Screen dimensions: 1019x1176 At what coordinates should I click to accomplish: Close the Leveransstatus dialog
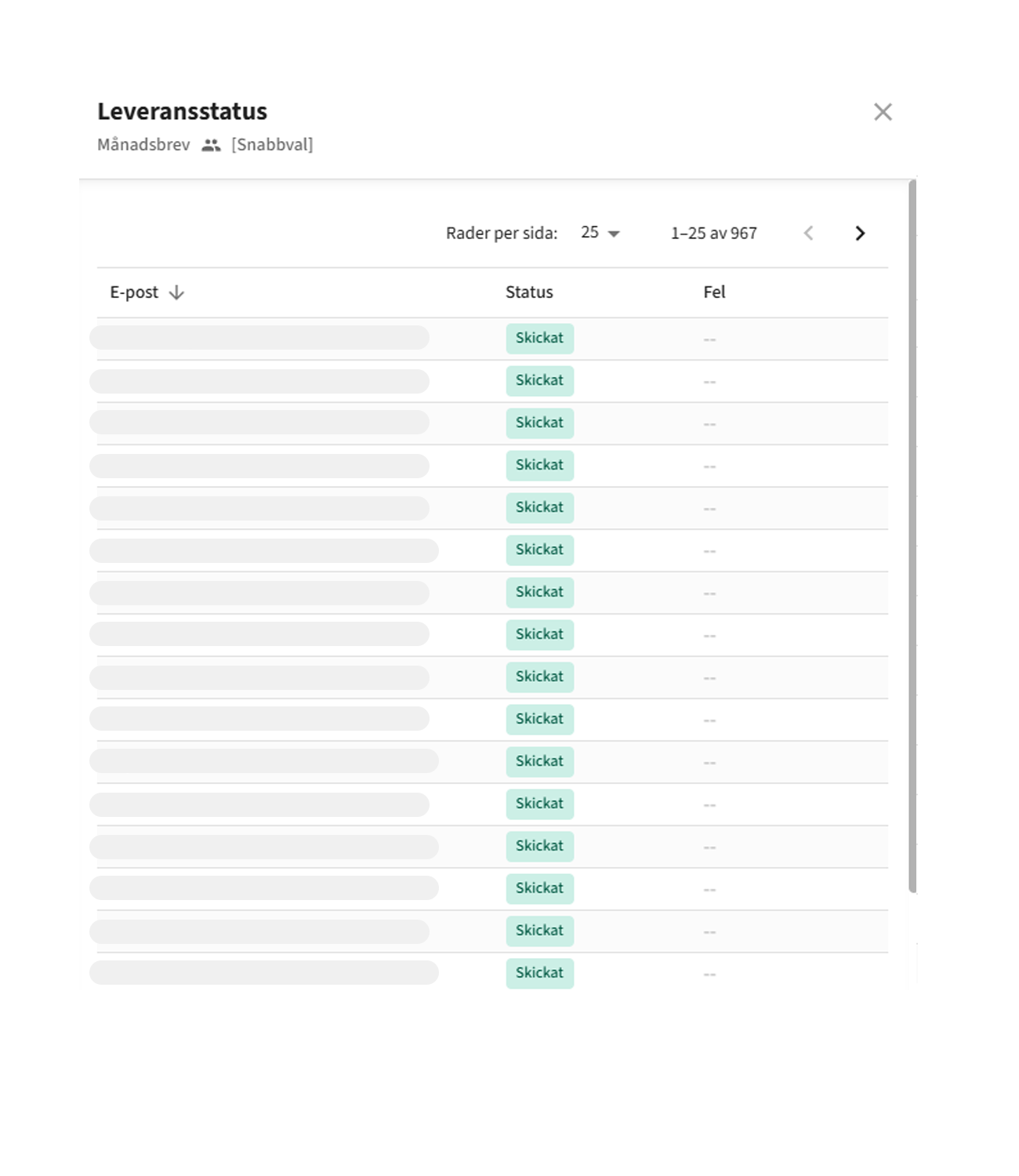[x=883, y=112]
